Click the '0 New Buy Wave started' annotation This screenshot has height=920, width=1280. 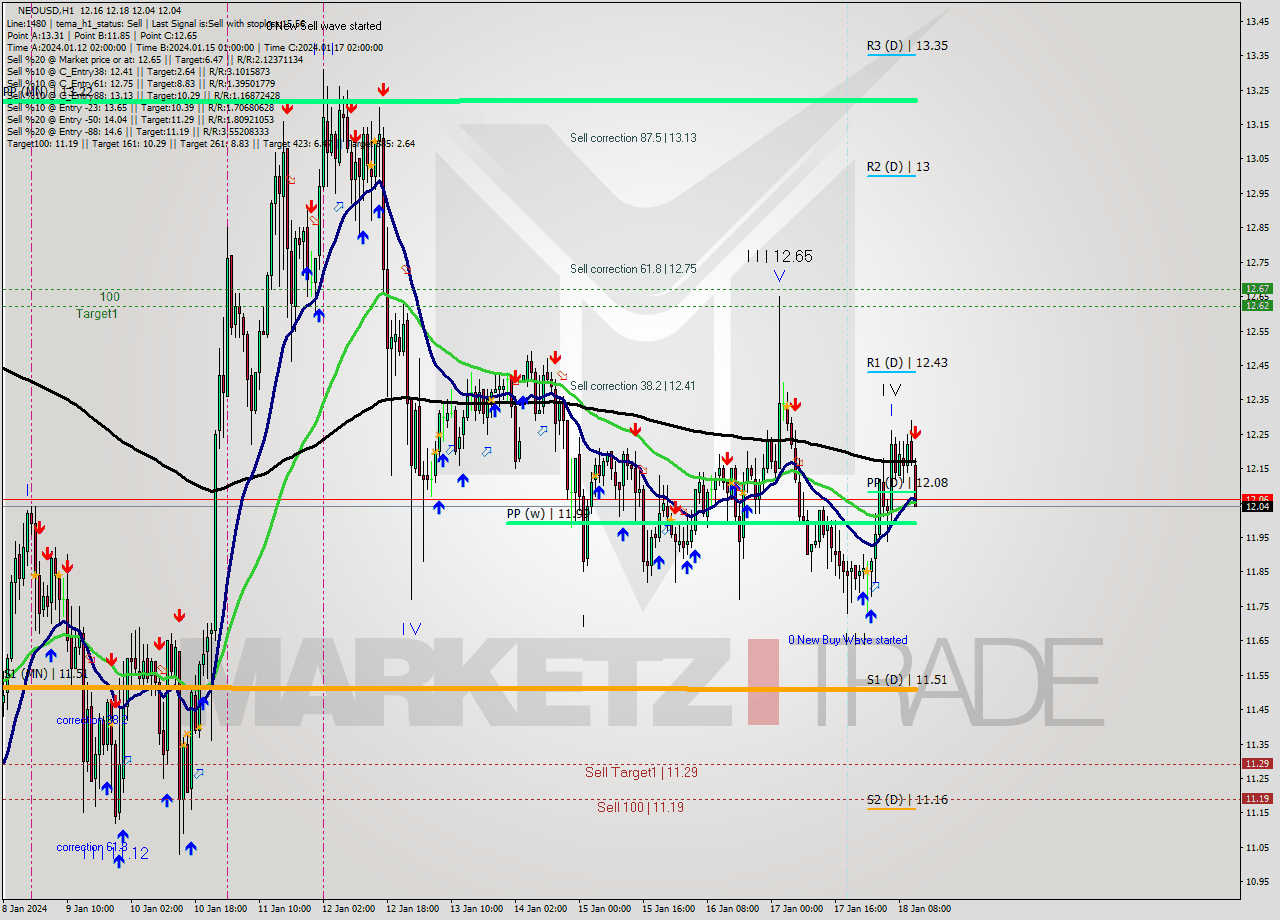(848, 640)
